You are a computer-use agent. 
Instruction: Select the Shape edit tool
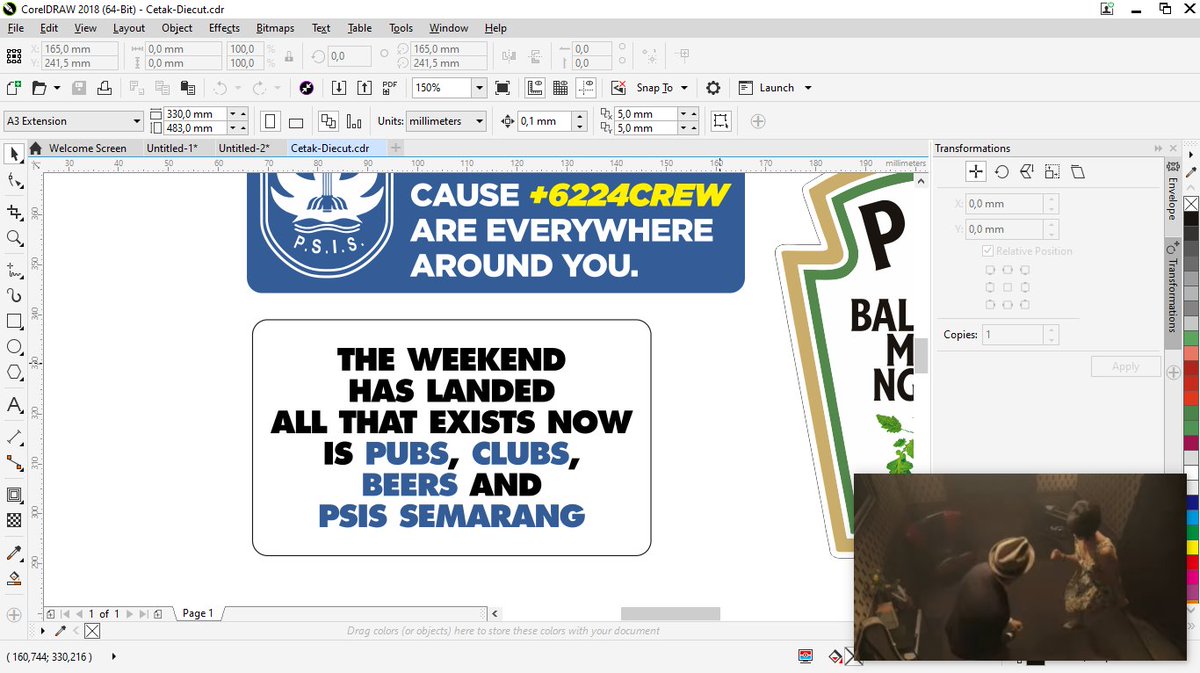(14, 182)
